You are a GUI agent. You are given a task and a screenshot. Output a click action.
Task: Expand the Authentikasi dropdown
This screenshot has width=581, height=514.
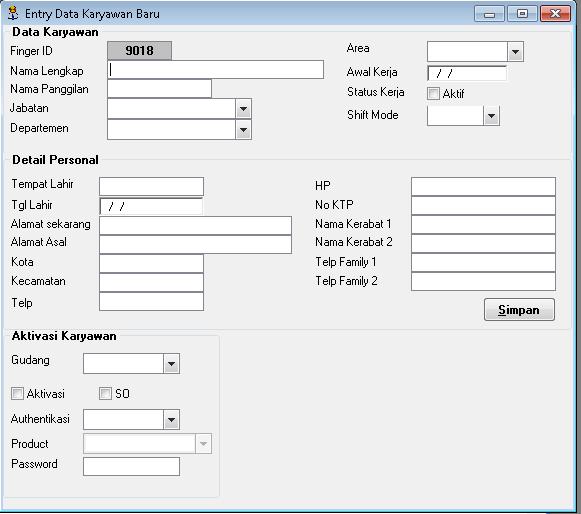(x=171, y=420)
